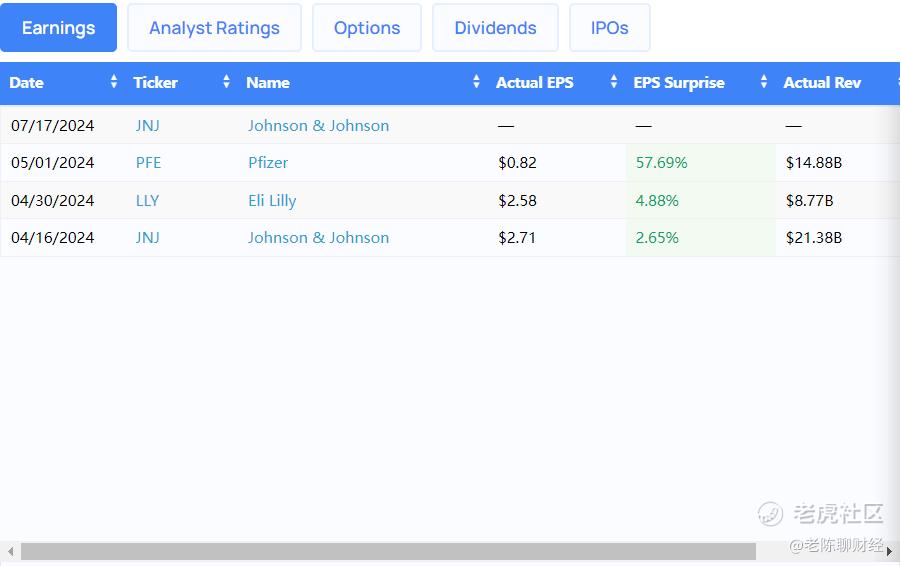
Task: Click the horizontal scrollbar thumb
Action: pos(388,551)
